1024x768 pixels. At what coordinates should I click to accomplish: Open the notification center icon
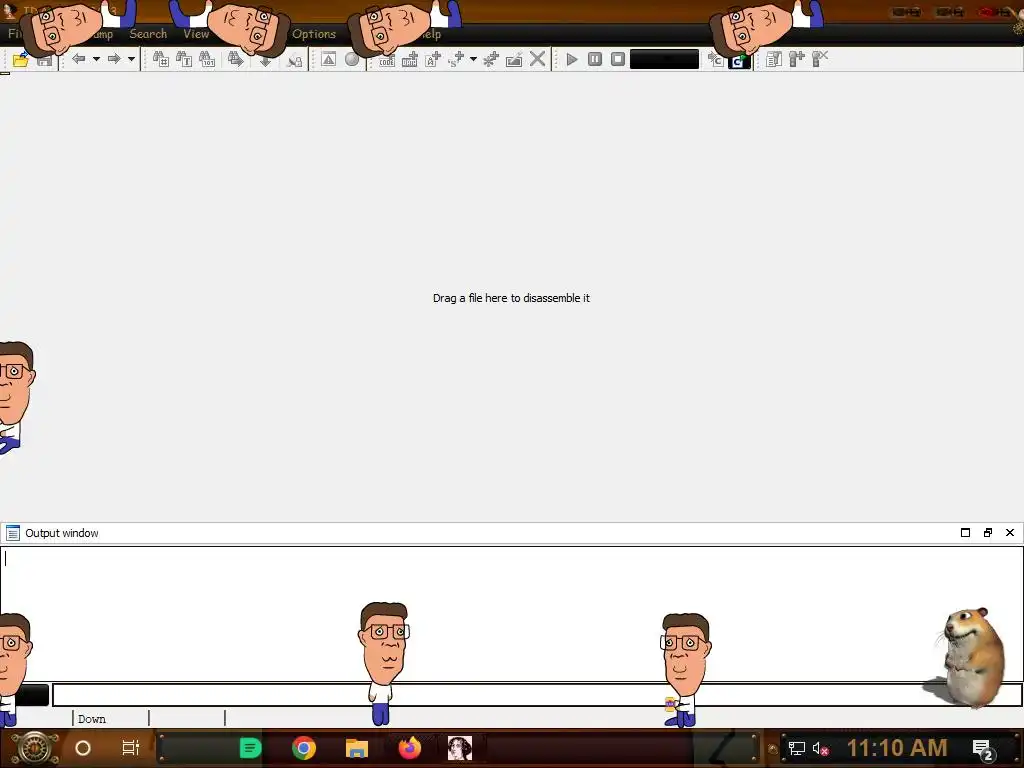[983, 750]
